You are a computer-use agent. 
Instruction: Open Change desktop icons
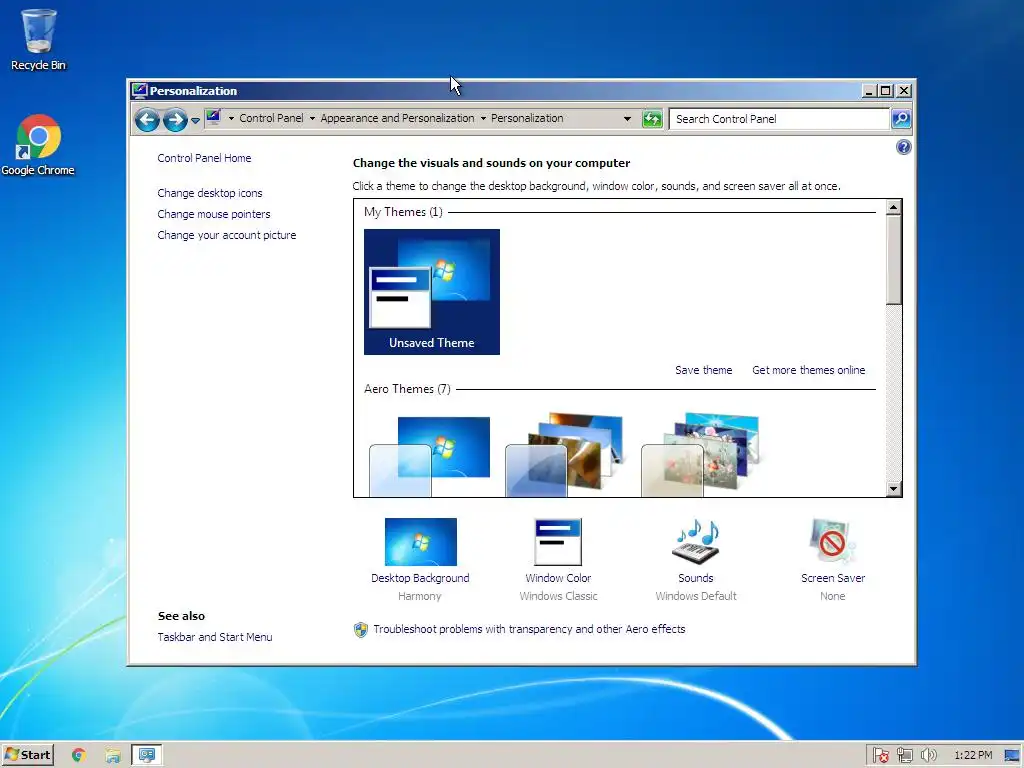pos(210,193)
